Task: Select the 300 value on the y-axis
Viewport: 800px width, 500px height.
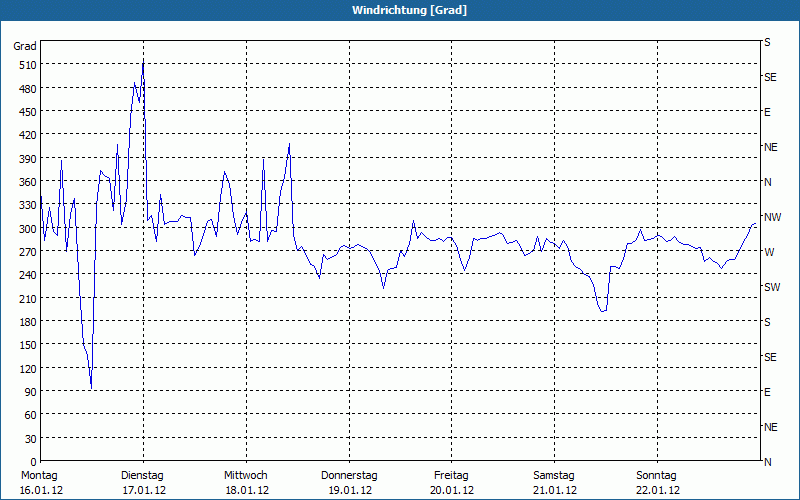Action: click(x=28, y=229)
